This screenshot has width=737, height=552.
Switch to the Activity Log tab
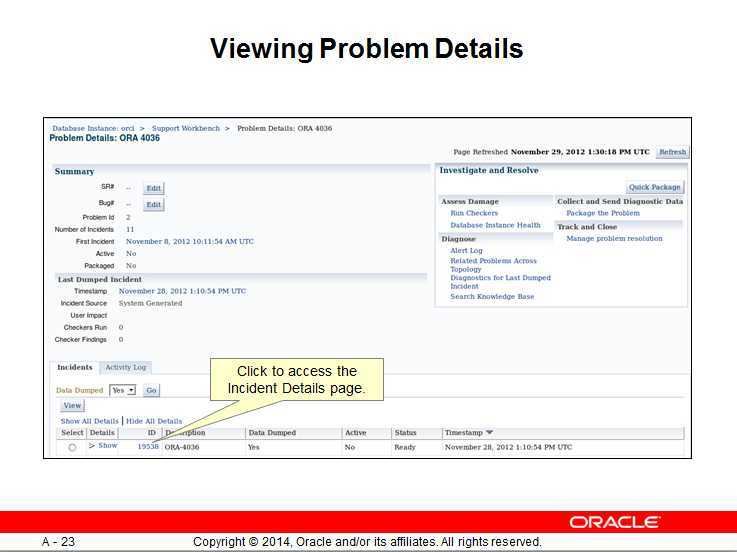pos(125,367)
